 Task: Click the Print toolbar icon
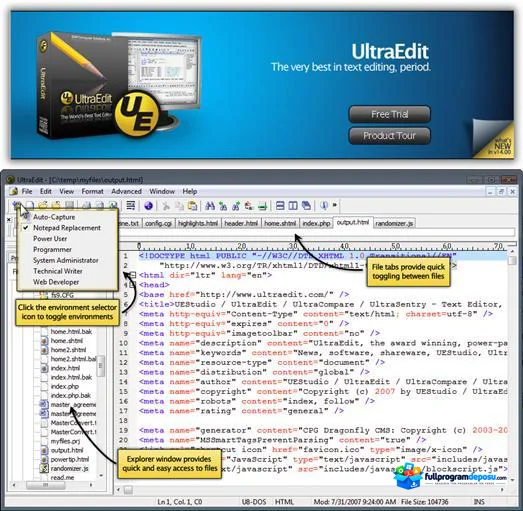[86, 205]
